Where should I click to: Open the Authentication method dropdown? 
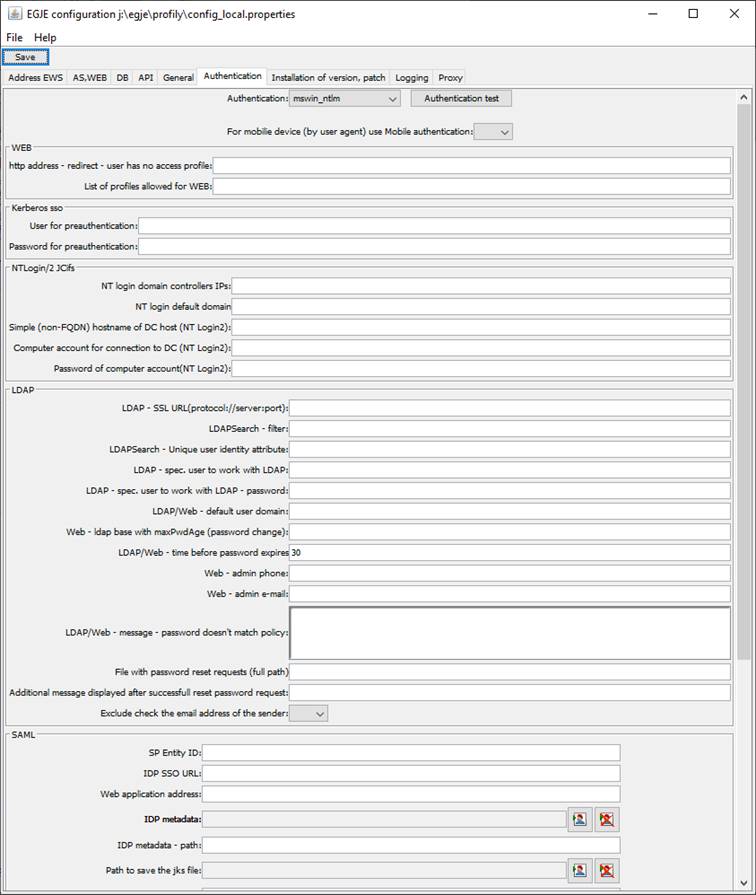pos(344,99)
